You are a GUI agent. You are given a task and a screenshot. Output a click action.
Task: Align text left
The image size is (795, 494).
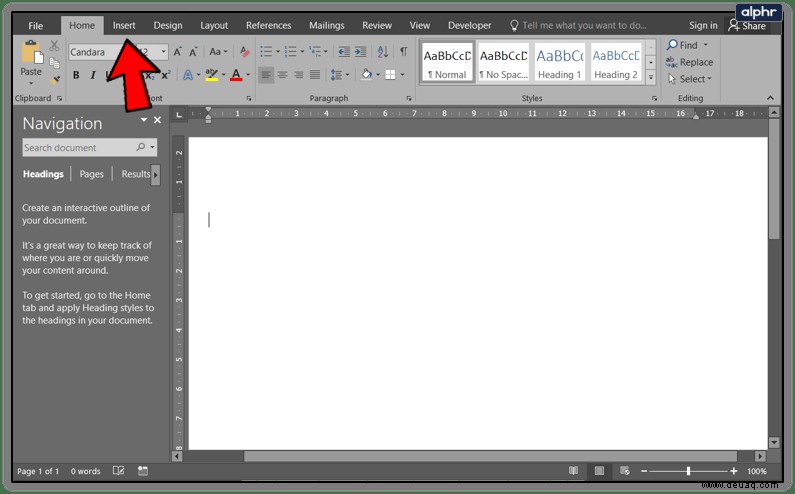coord(266,75)
